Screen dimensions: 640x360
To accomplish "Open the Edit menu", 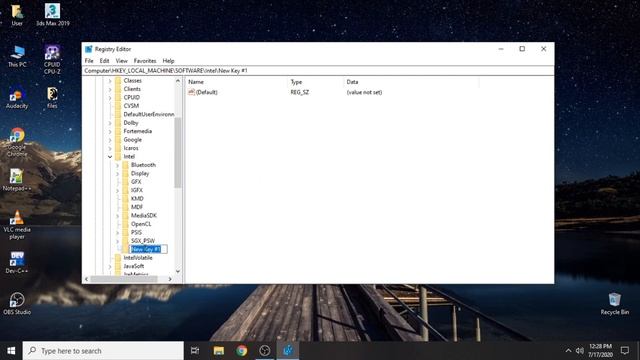I will point(104,60).
